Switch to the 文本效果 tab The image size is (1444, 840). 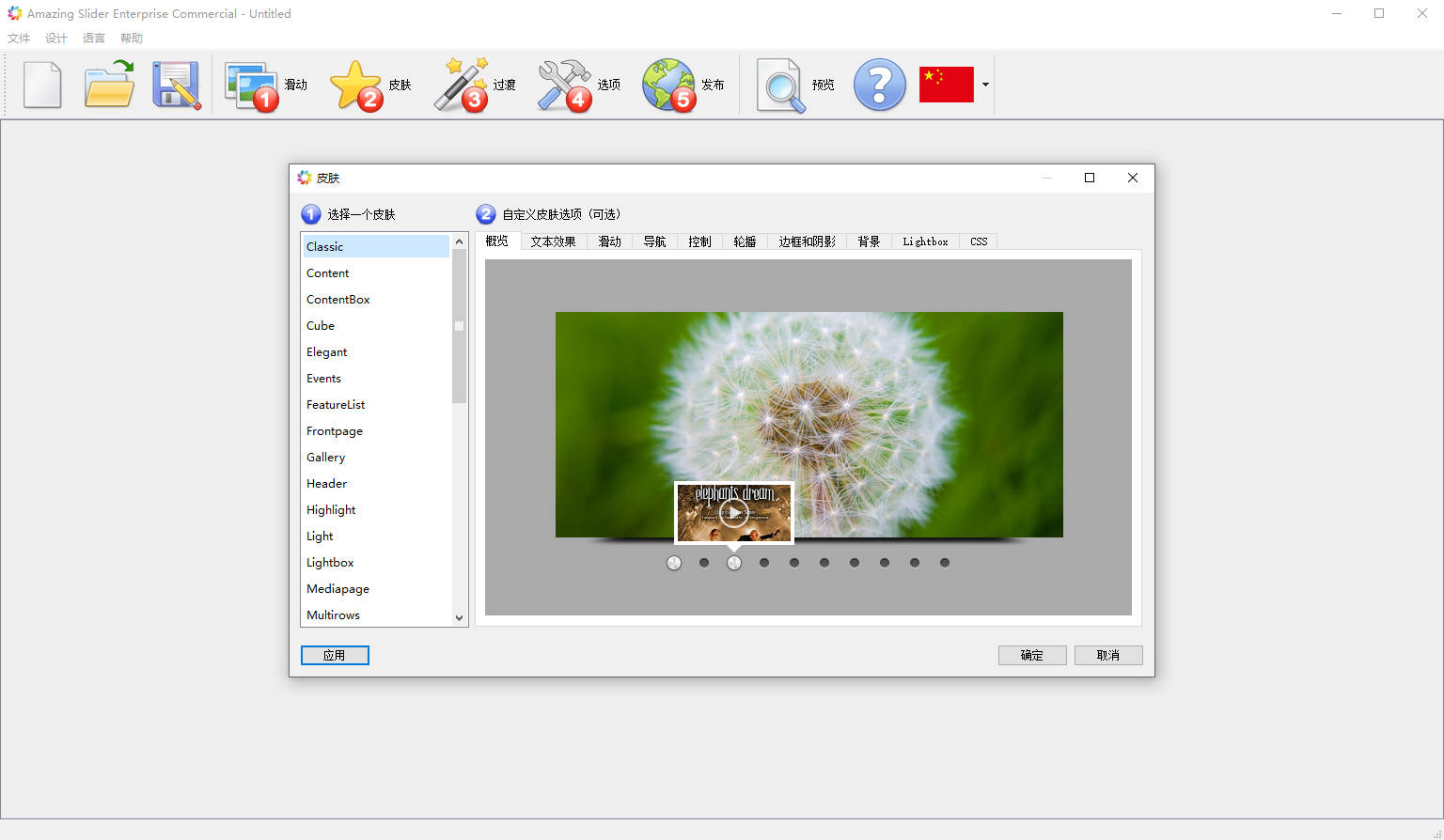pos(553,241)
